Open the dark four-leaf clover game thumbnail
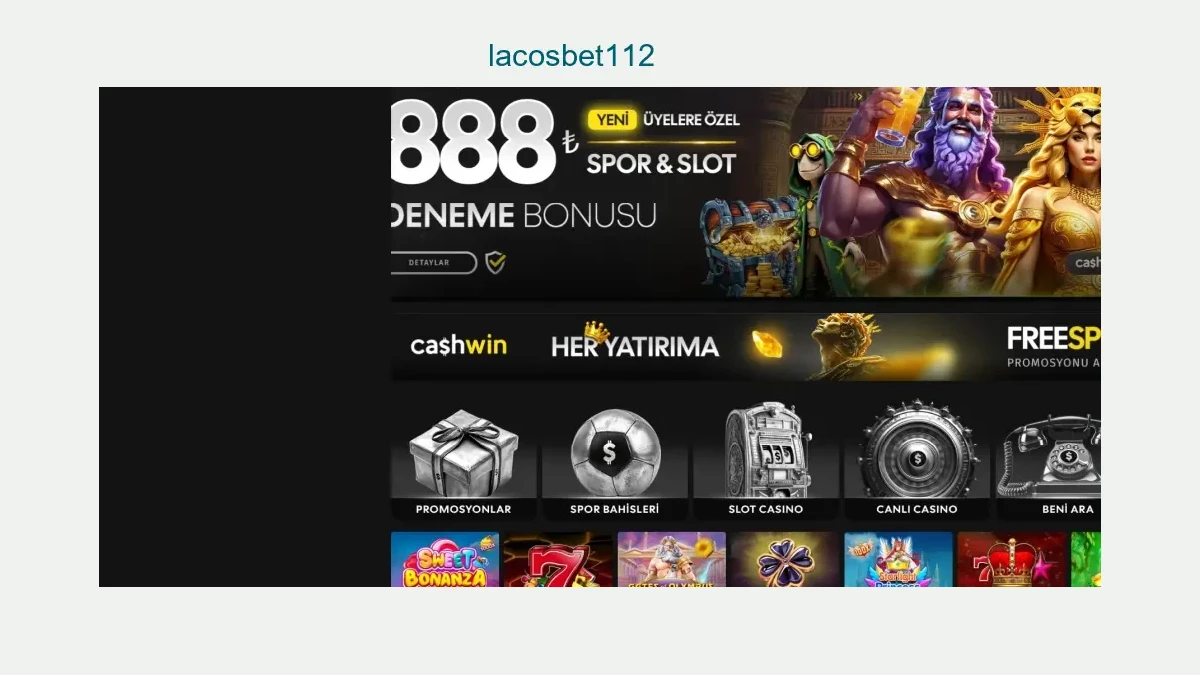 [x=785, y=559]
